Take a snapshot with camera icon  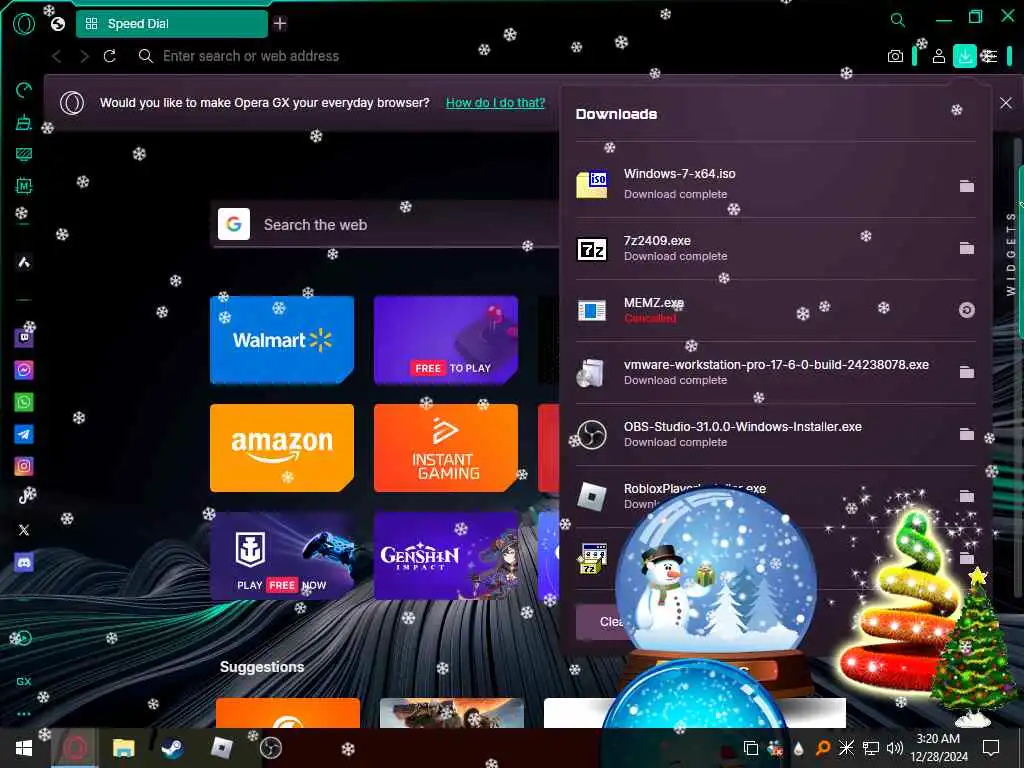(x=895, y=56)
